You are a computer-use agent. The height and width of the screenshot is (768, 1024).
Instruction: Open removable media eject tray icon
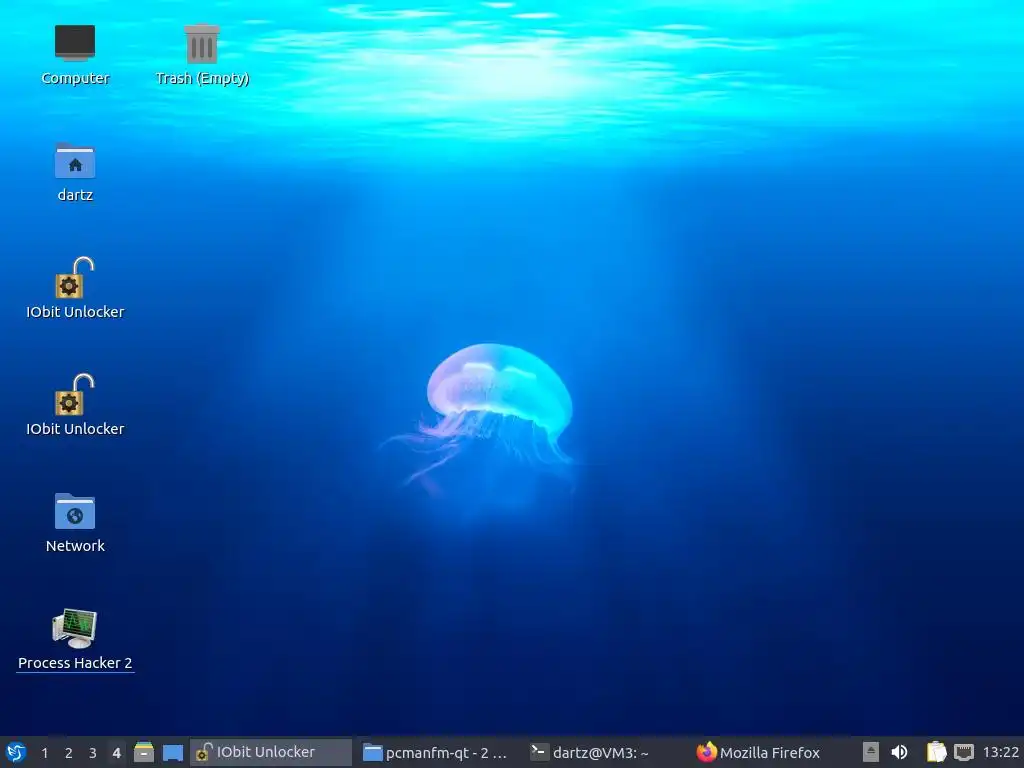(871, 752)
